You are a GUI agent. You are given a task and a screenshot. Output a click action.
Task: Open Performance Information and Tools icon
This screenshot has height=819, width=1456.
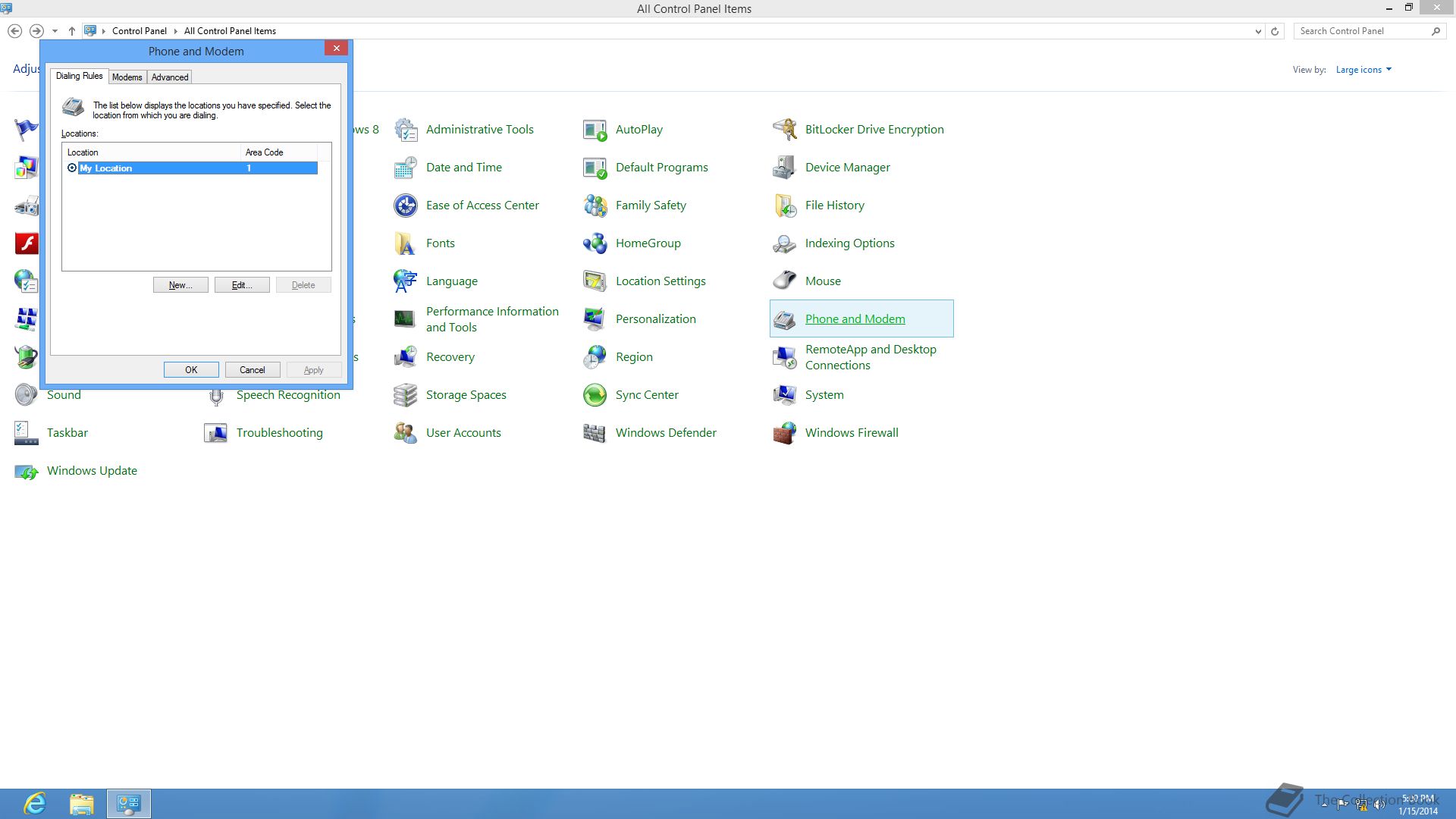(406, 319)
